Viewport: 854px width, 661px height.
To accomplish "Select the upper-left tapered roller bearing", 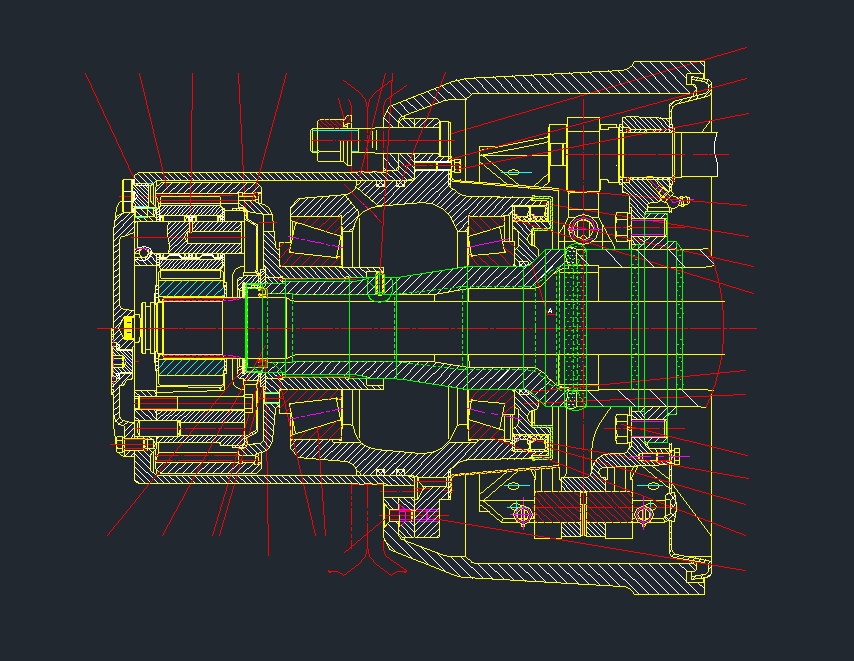I will click(x=315, y=240).
